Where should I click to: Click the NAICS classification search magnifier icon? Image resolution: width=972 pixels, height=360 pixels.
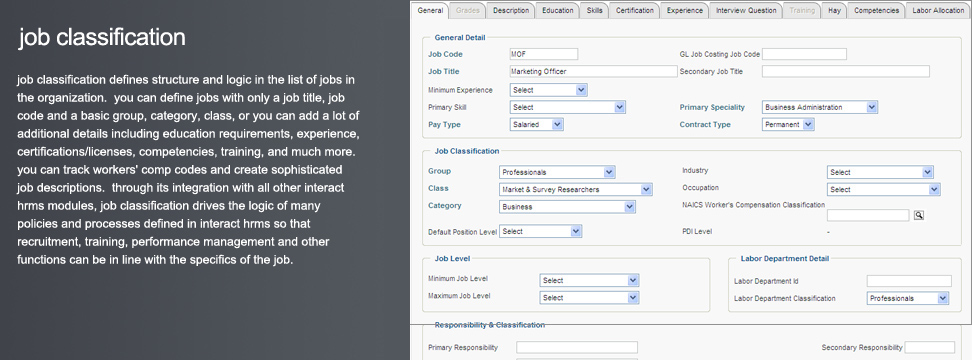919,216
